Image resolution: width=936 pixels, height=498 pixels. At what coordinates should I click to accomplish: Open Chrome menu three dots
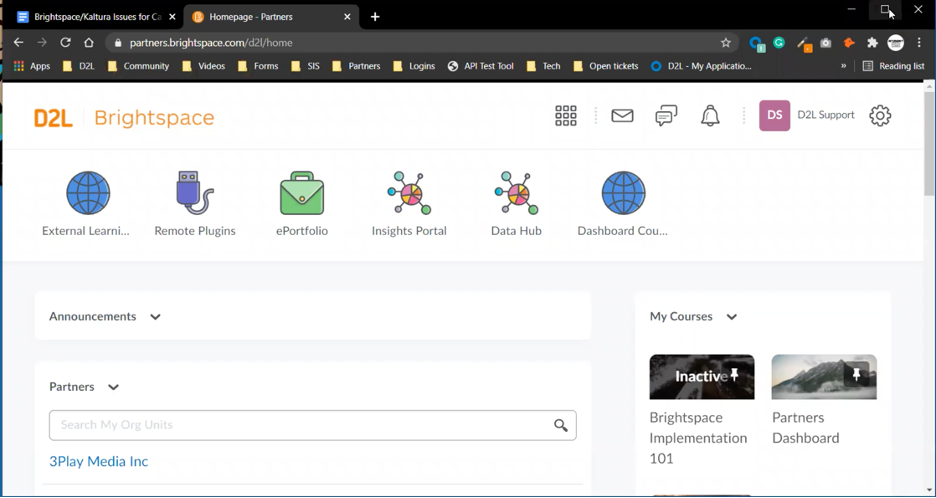(919, 42)
